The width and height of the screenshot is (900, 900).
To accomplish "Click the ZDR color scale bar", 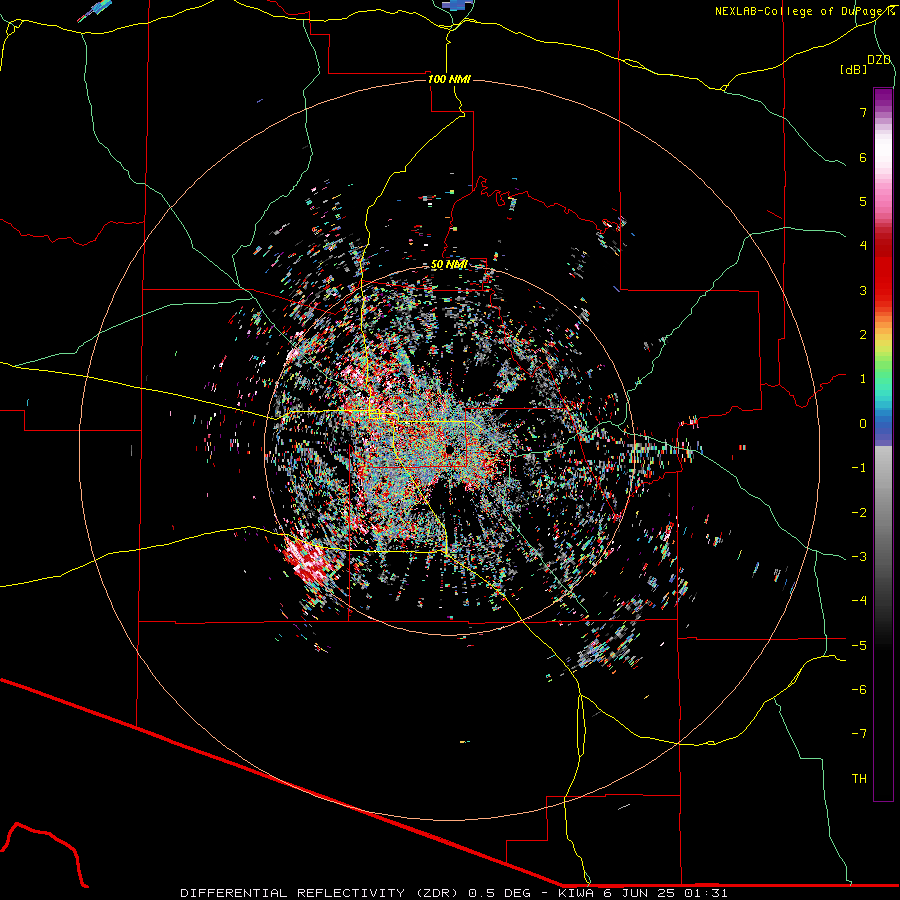I will (x=883, y=444).
